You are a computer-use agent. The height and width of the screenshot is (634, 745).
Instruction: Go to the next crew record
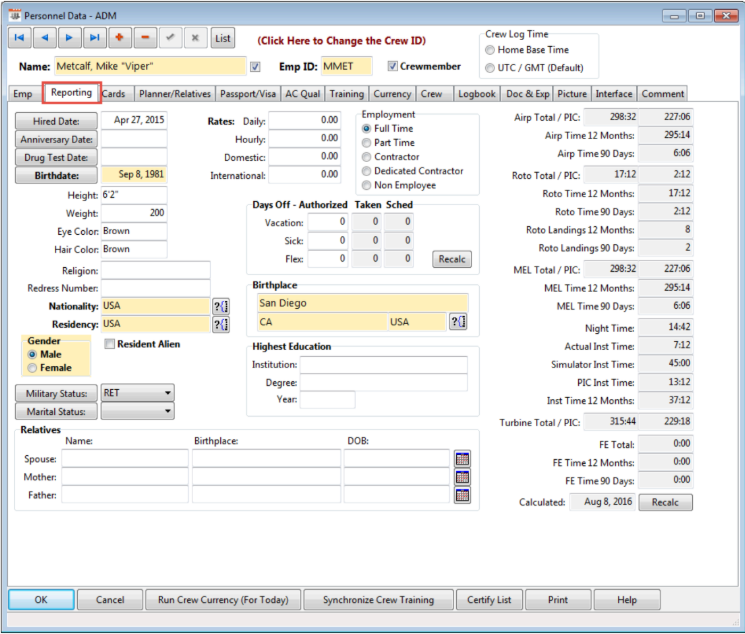pos(70,38)
